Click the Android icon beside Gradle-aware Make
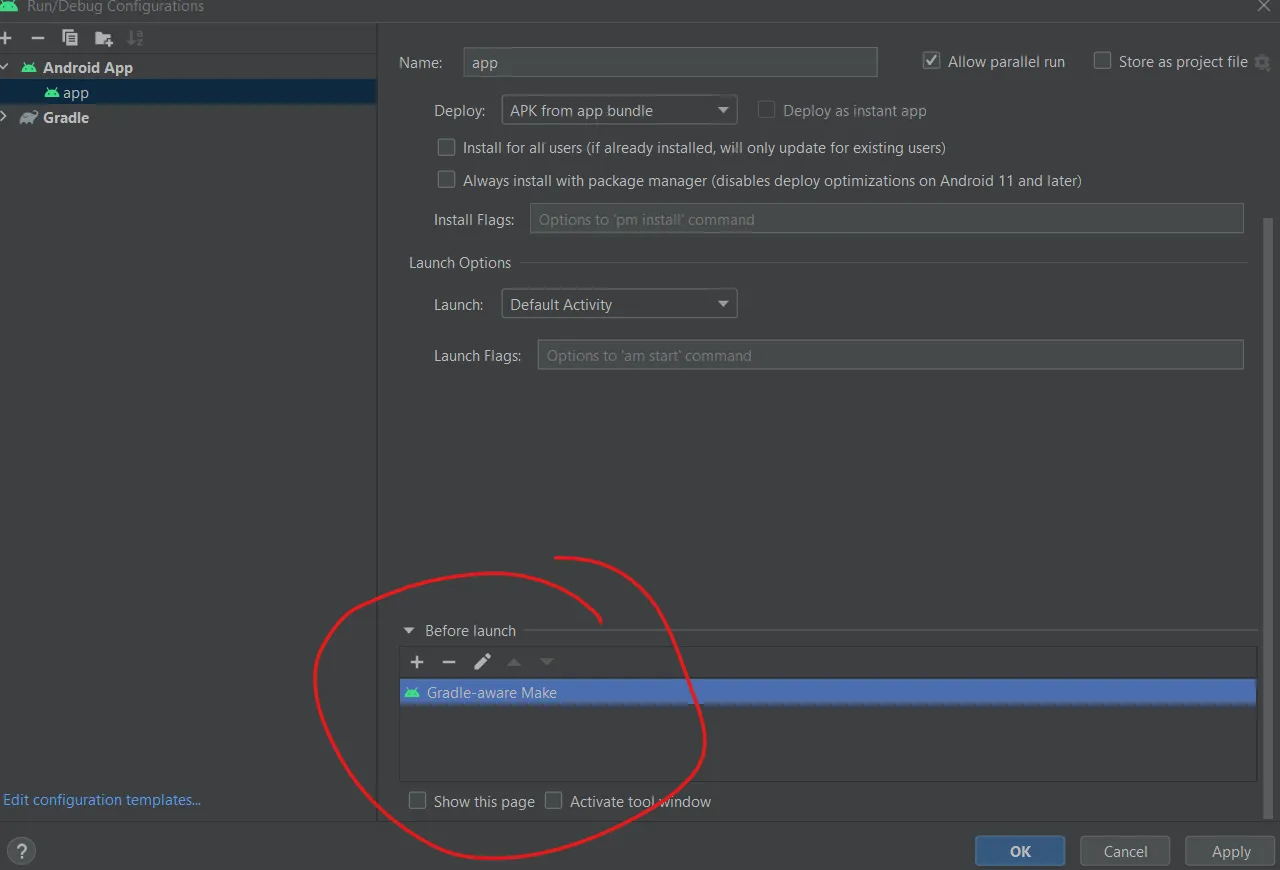The height and width of the screenshot is (870, 1280). [x=412, y=692]
